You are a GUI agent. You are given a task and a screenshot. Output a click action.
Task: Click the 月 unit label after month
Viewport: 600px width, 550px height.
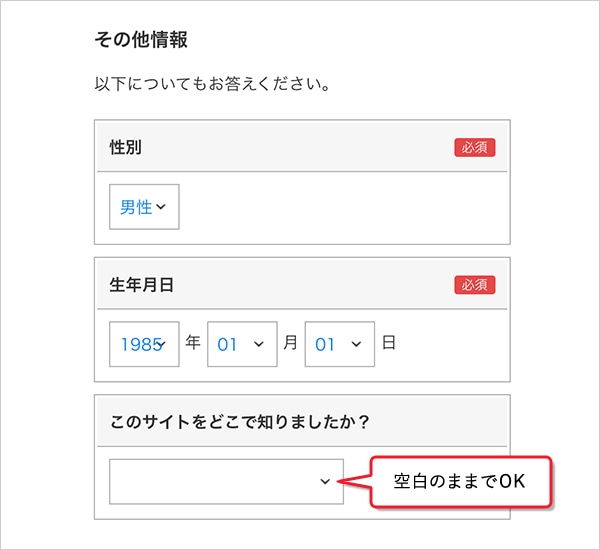291,343
